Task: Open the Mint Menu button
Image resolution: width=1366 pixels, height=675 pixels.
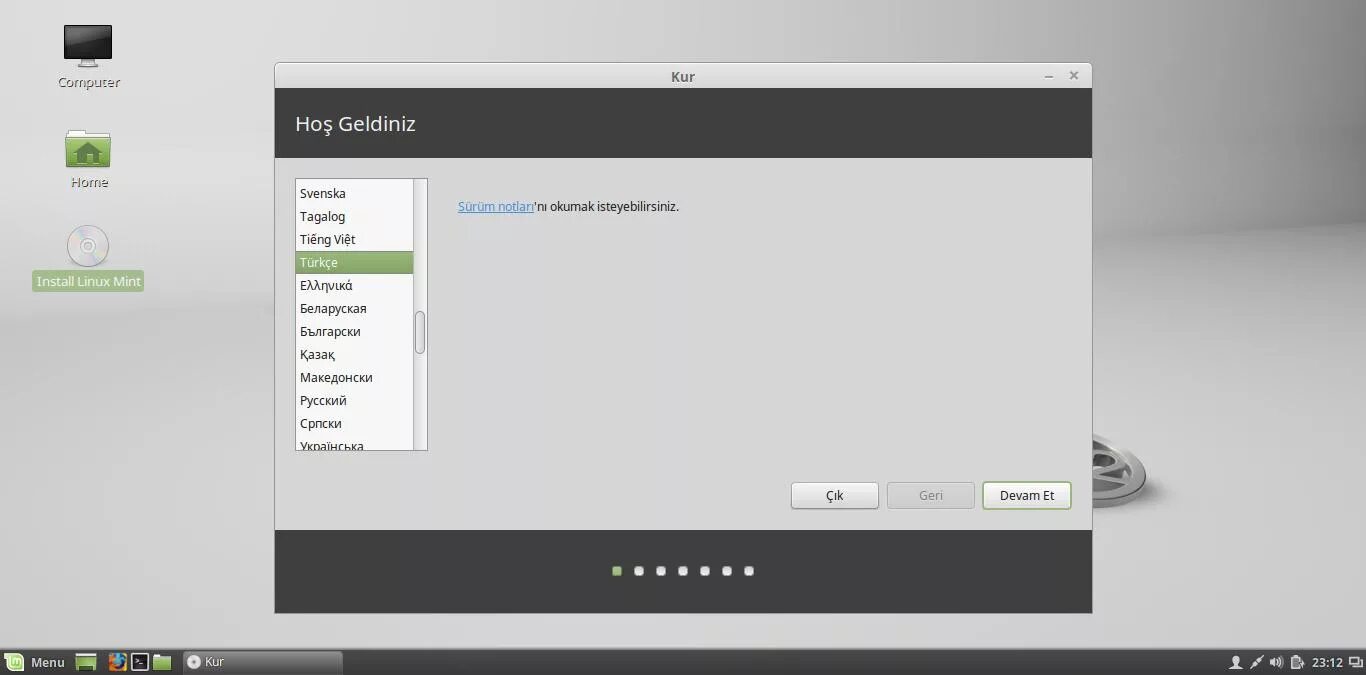Action: click(x=35, y=662)
